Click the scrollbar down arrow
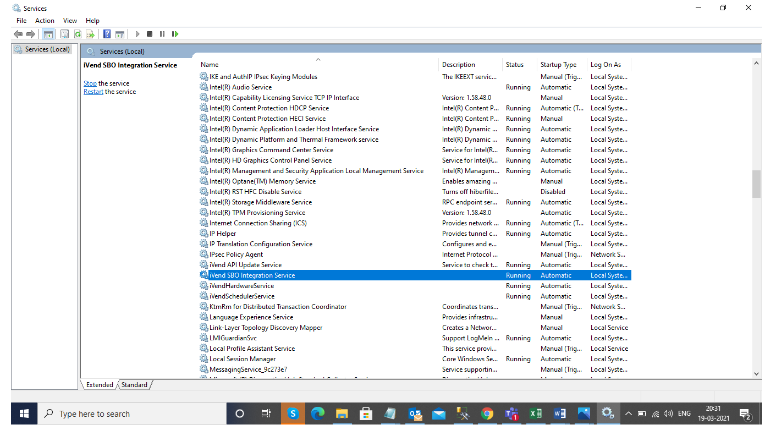 click(756, 374)
